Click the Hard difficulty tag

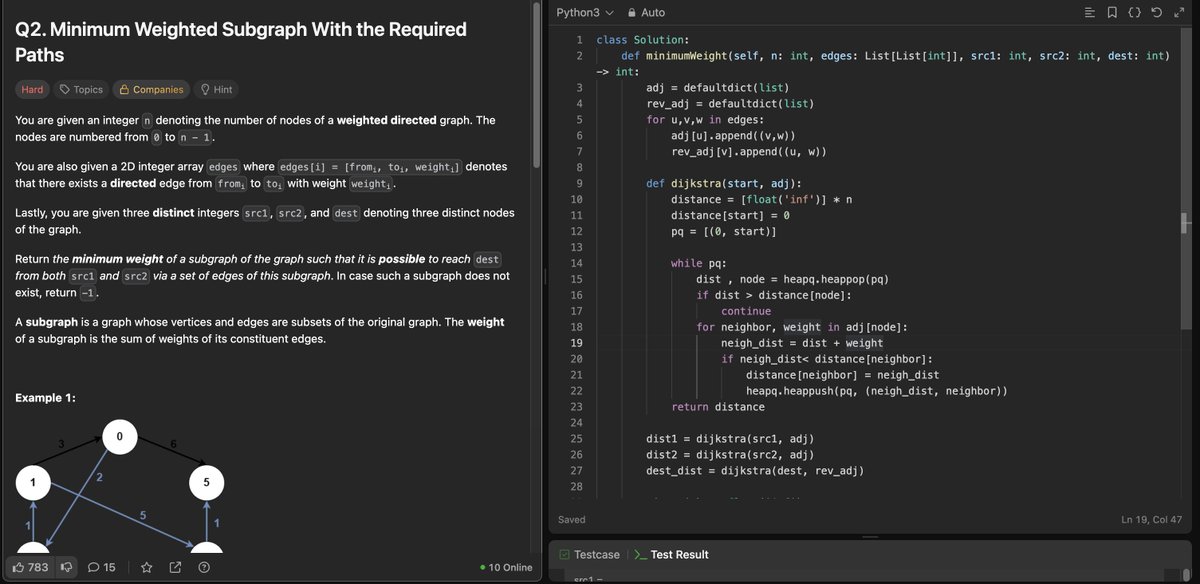[x=32, y=89]
